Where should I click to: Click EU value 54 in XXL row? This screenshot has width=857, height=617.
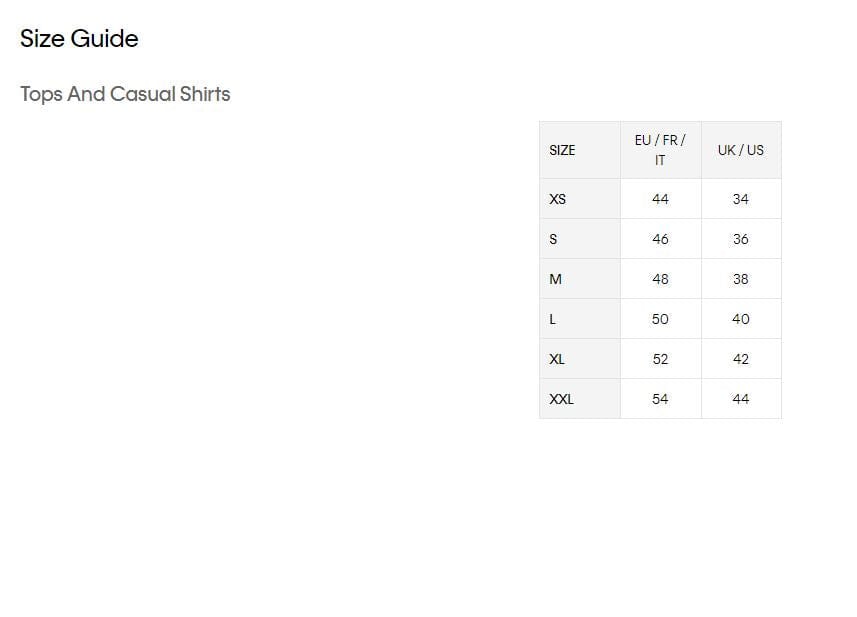(x=660, y=399)
